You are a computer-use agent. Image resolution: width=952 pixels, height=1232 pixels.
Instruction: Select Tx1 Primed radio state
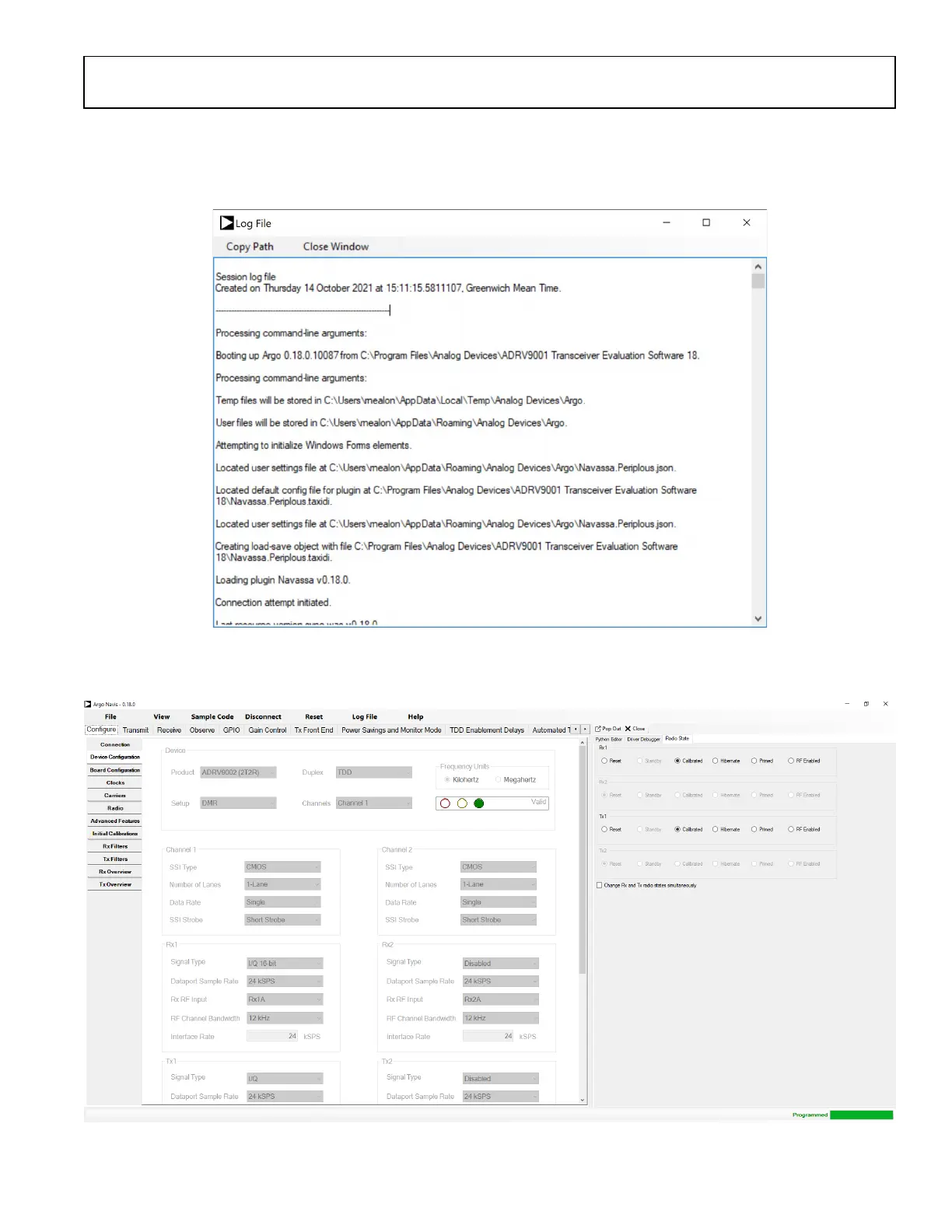point(754,829)
